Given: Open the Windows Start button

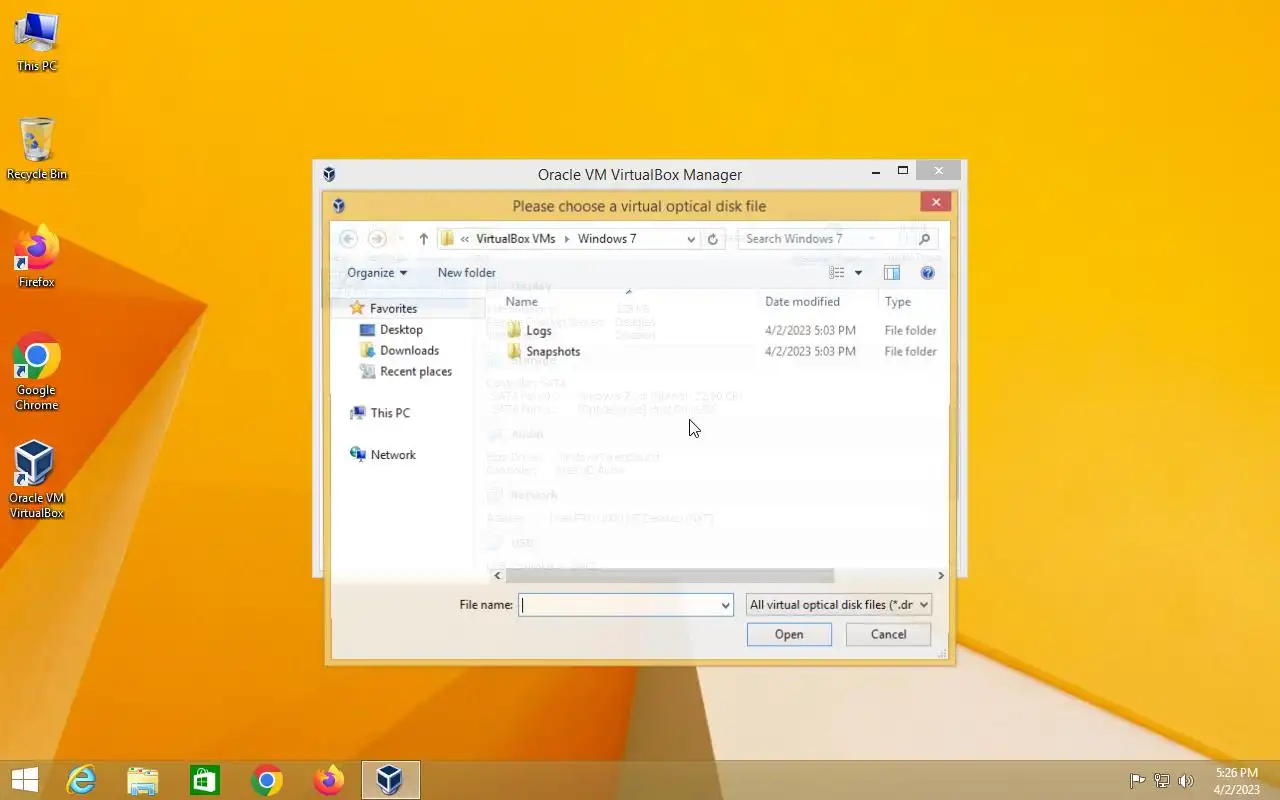Looking at the screenshot, I should 25,780.
